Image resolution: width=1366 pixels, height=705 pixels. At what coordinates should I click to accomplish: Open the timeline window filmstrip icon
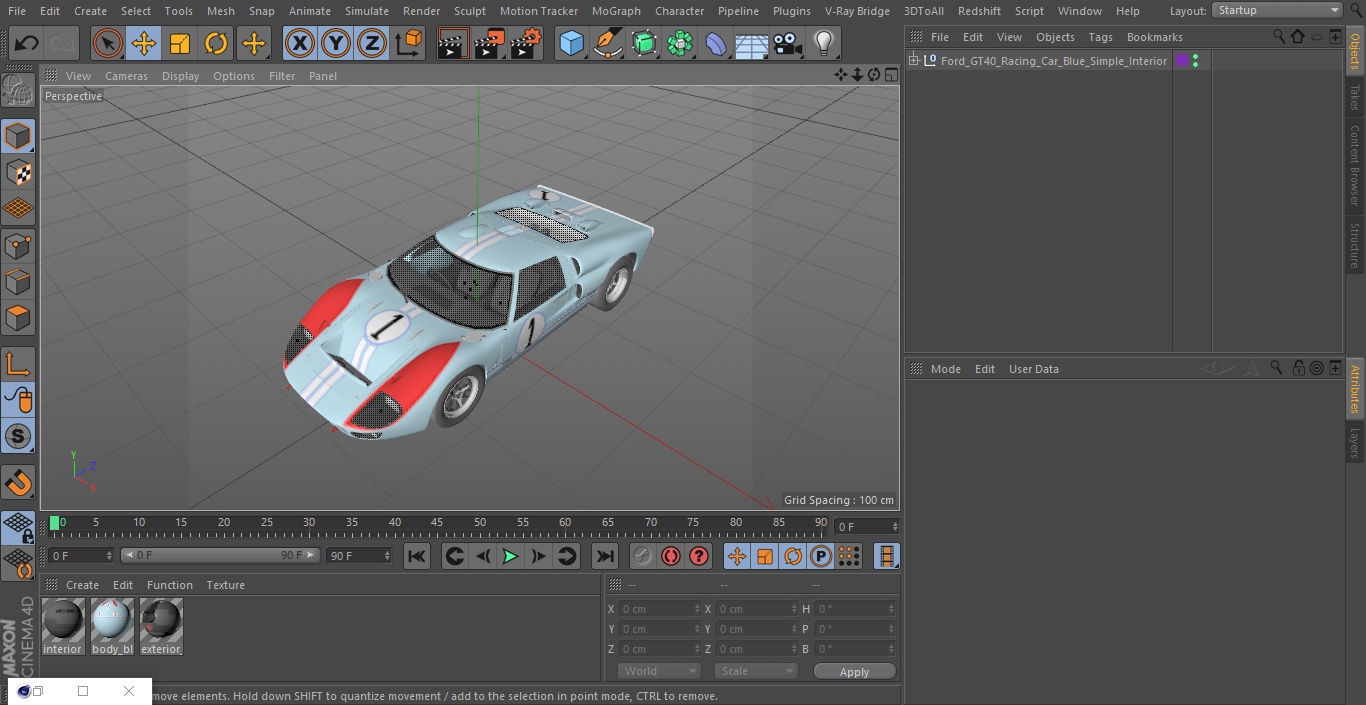point(886,556)
